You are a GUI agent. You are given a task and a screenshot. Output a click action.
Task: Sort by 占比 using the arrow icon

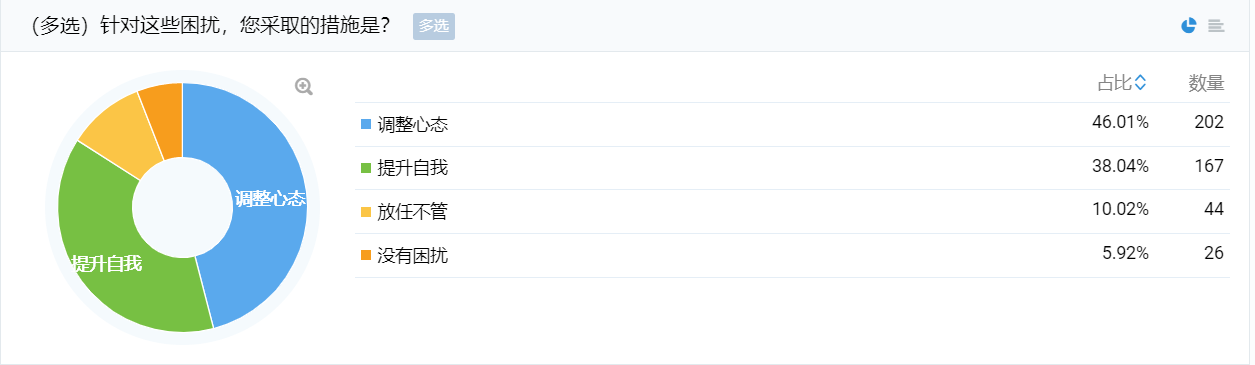point(1140,84)
